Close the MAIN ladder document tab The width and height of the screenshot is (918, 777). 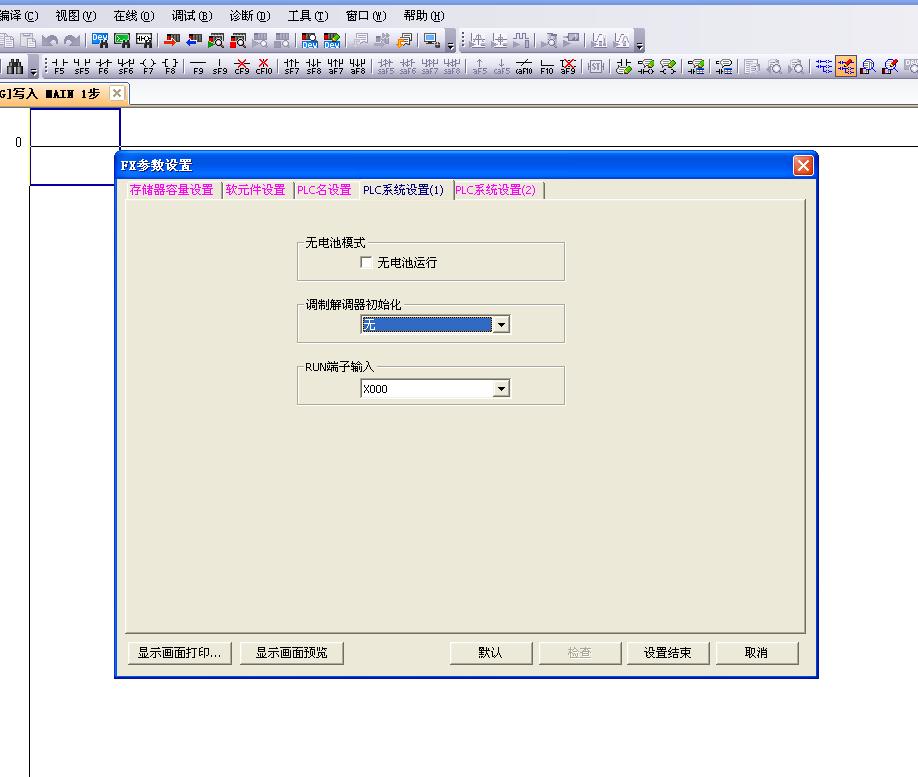point(117,93)
